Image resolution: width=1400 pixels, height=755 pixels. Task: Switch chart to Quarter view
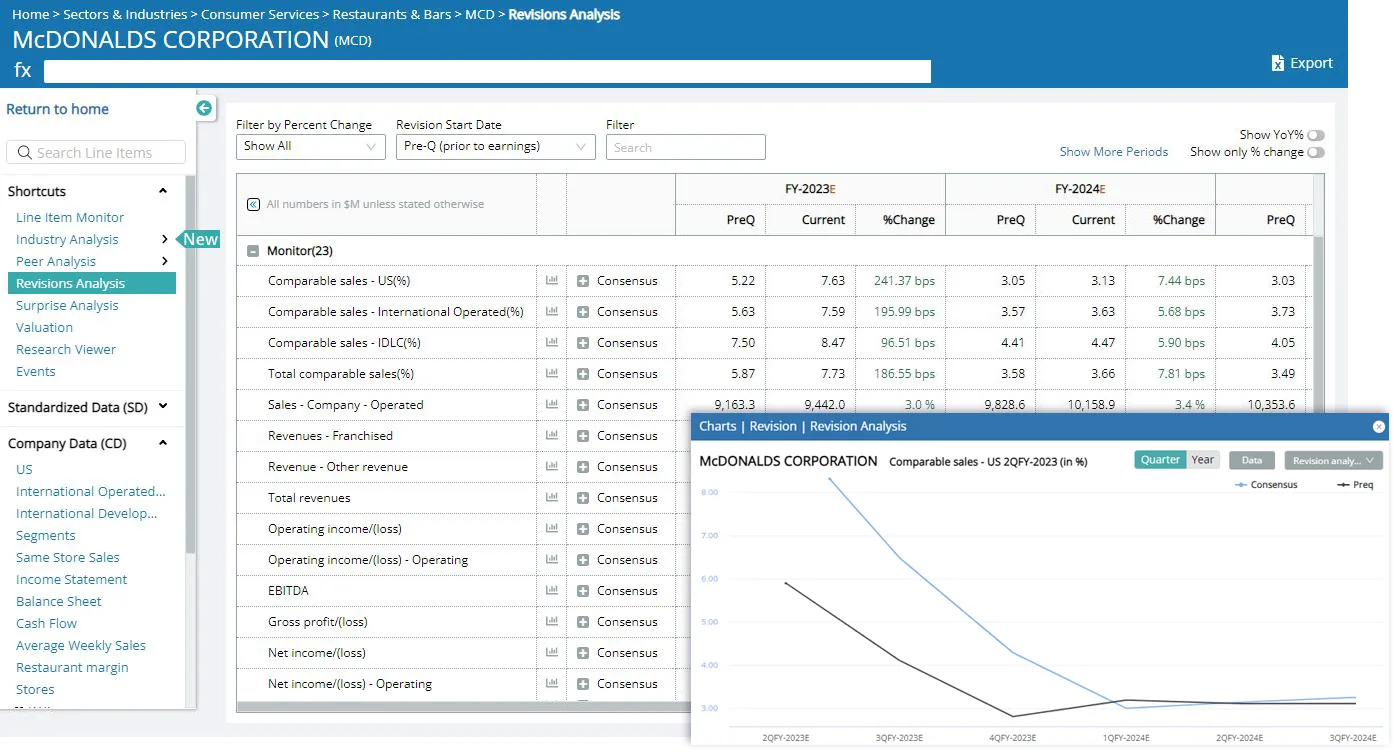1159,460
